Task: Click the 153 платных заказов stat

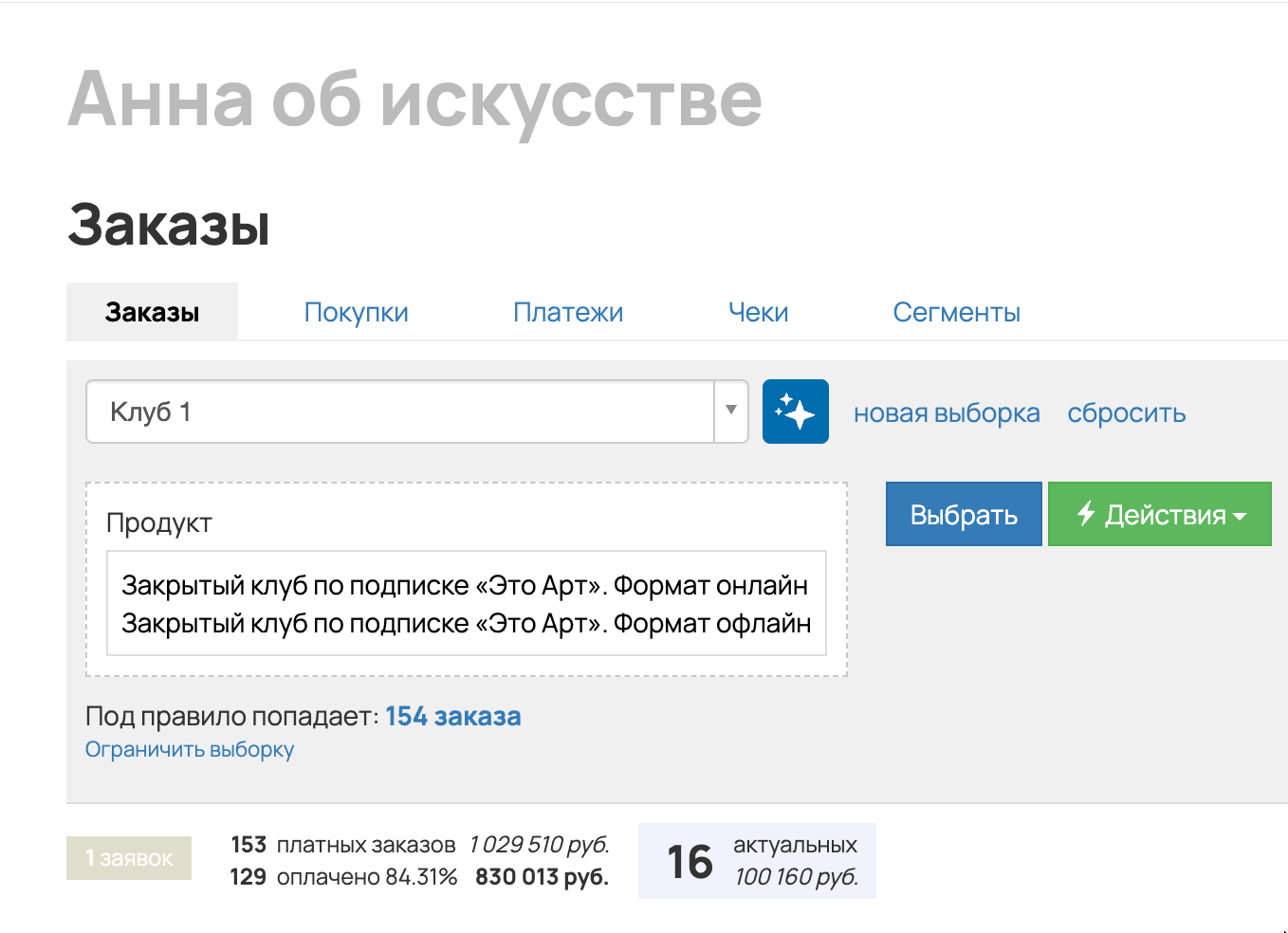Action: point(343,844)
